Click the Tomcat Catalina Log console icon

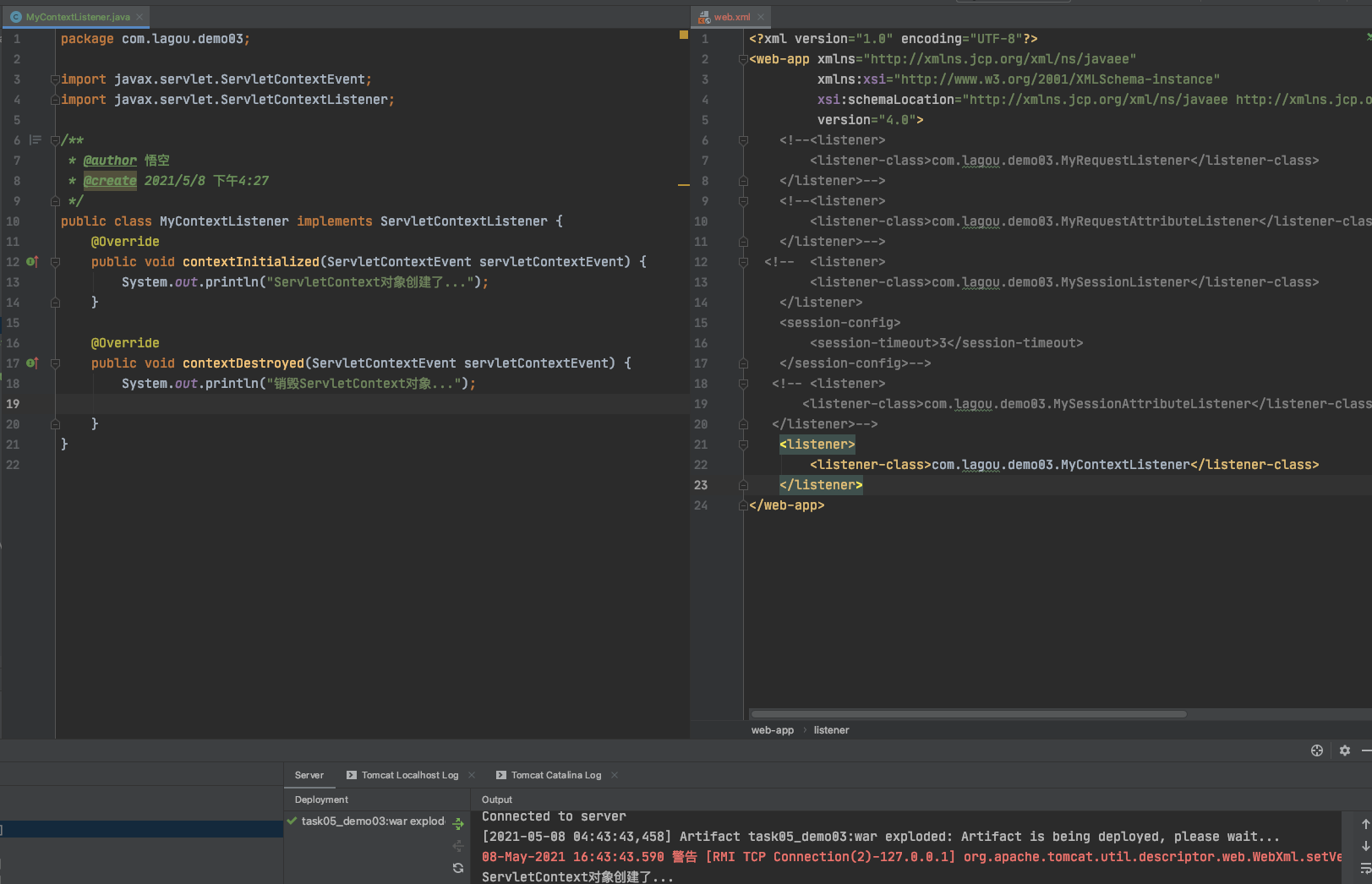click(x=501, y=775)
